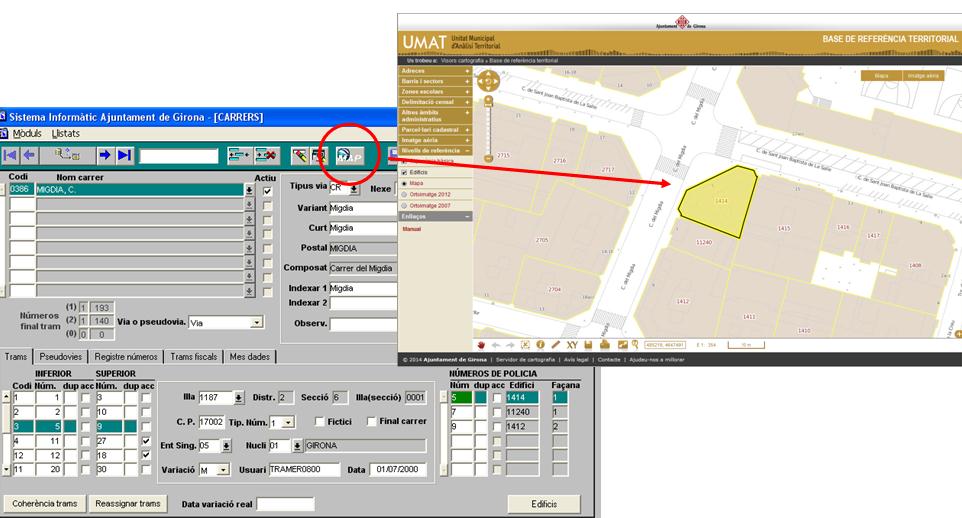962x518 pixels.
Task: Switch to the Trams fiscals tab
Action: (194, 357)
